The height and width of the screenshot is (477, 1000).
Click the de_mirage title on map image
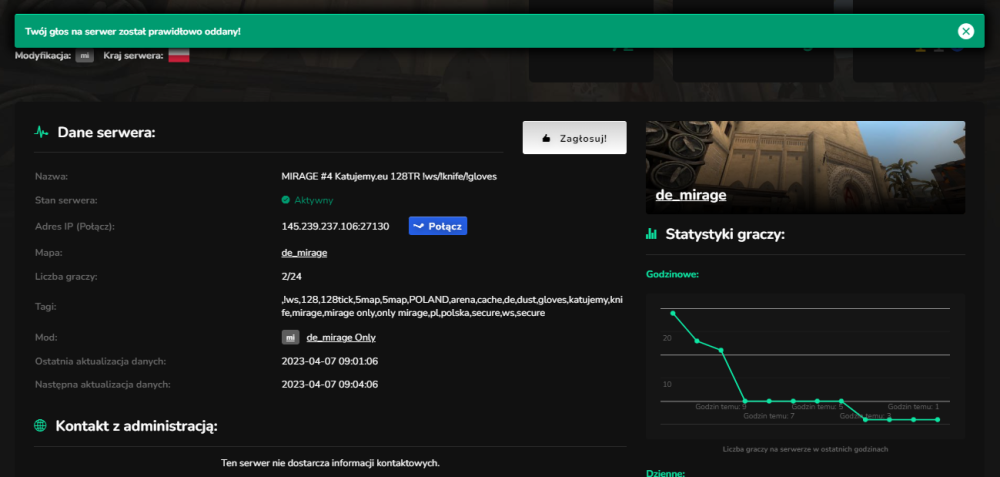pos(691,195)
